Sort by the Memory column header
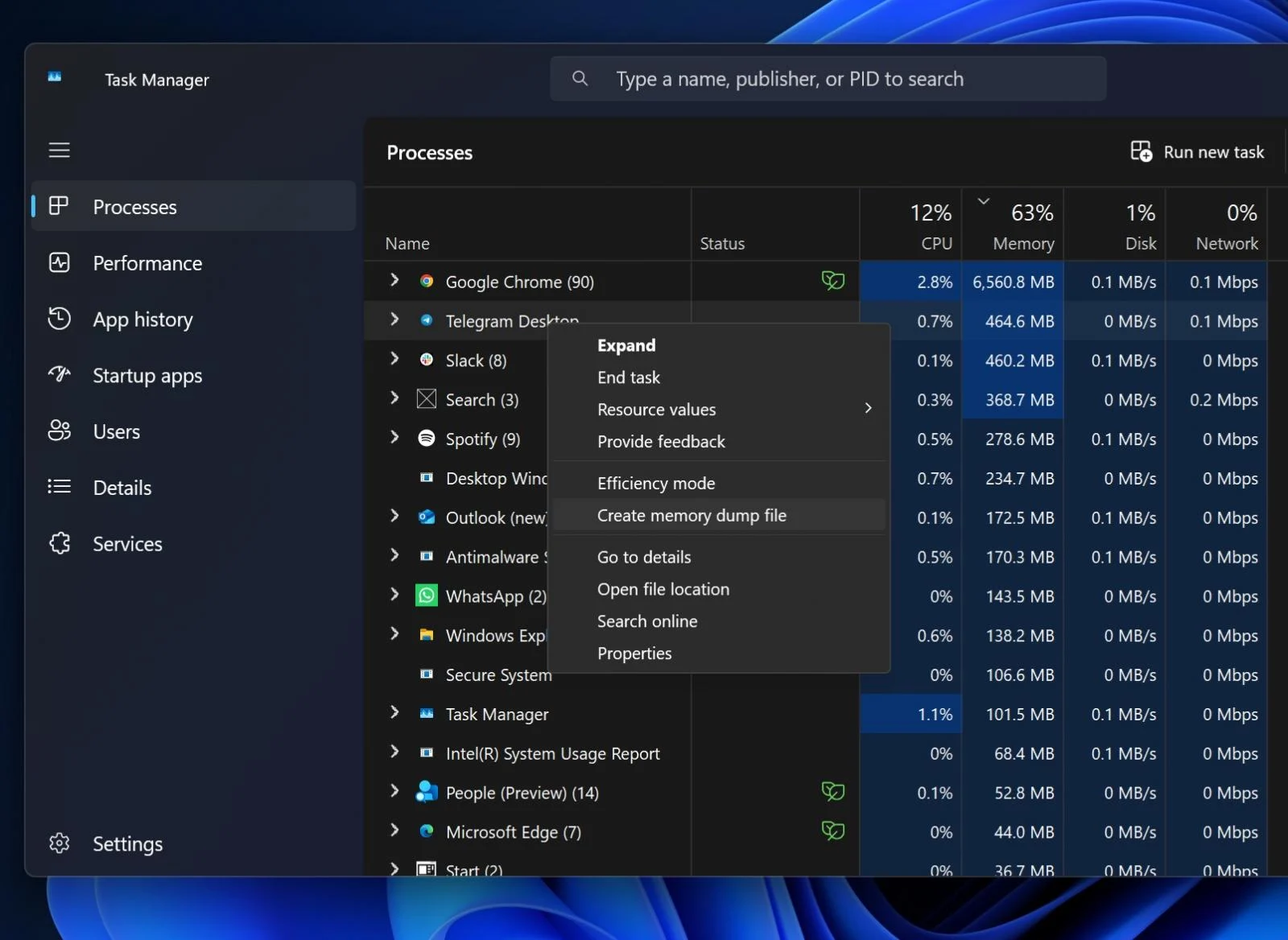The height and width of the screenshot is (940, 1288). point(1013,225)
